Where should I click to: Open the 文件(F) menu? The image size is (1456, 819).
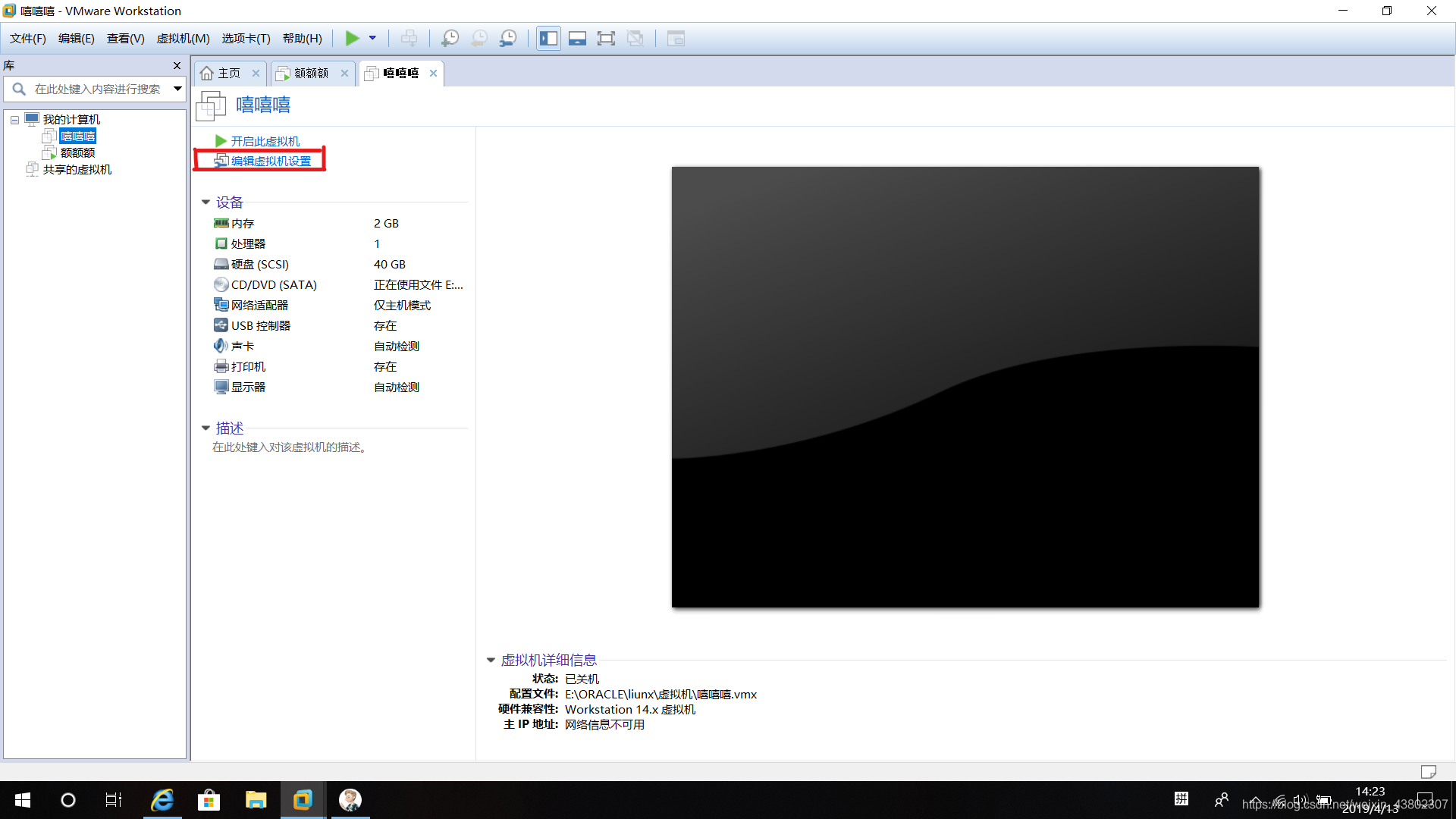click(28, 39)
